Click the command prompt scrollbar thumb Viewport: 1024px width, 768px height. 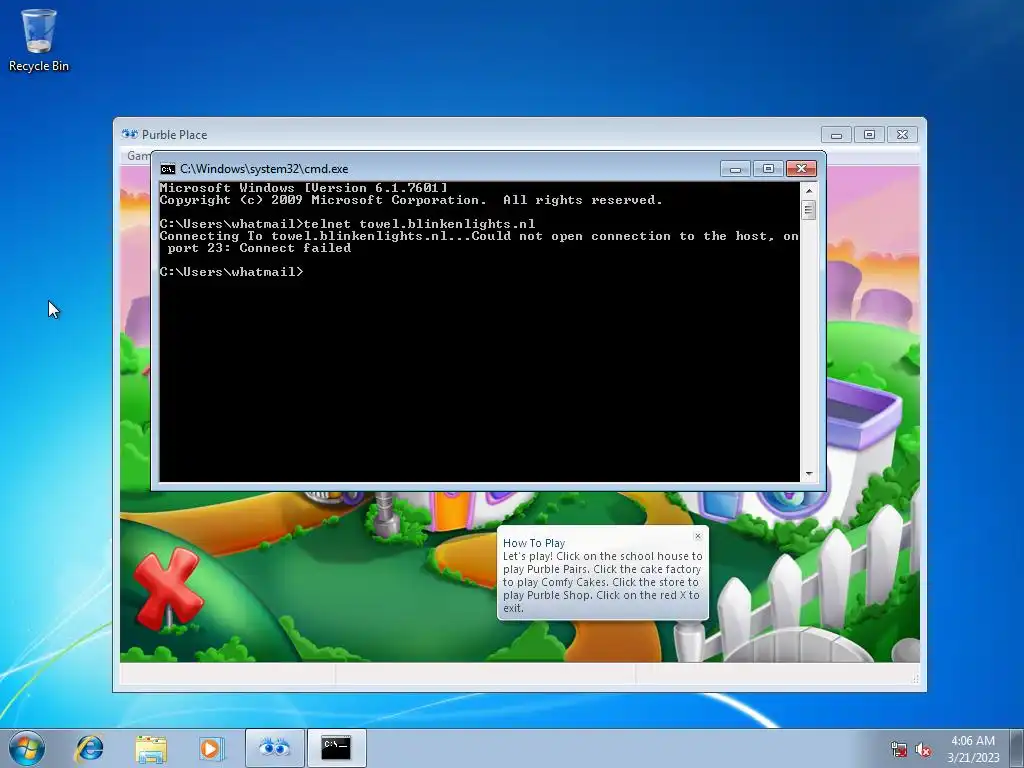808,210
